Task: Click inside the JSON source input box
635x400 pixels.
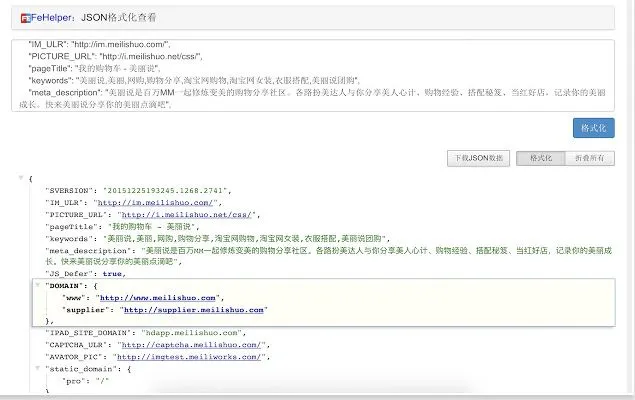Action: 313,75
